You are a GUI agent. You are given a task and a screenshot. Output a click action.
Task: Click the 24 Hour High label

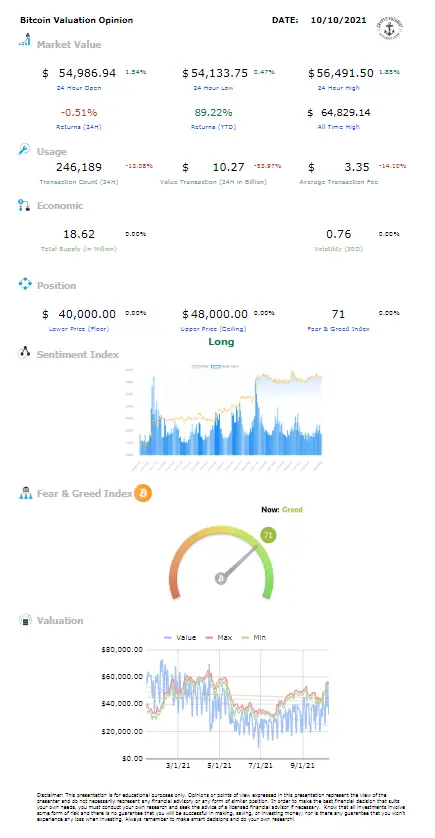click(x=340, y=88)
